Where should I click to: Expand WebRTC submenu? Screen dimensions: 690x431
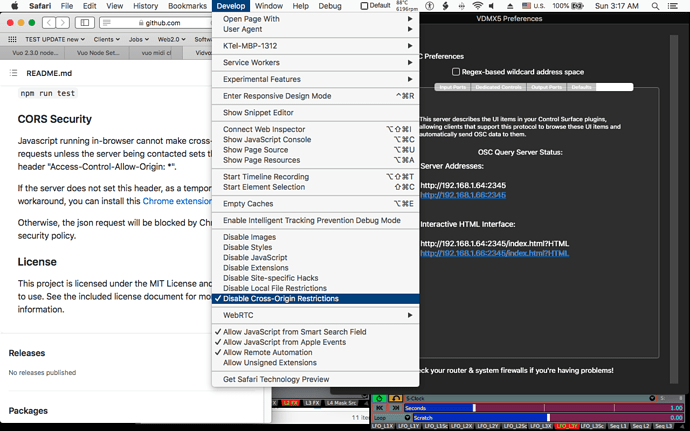[x=316, y=315]
